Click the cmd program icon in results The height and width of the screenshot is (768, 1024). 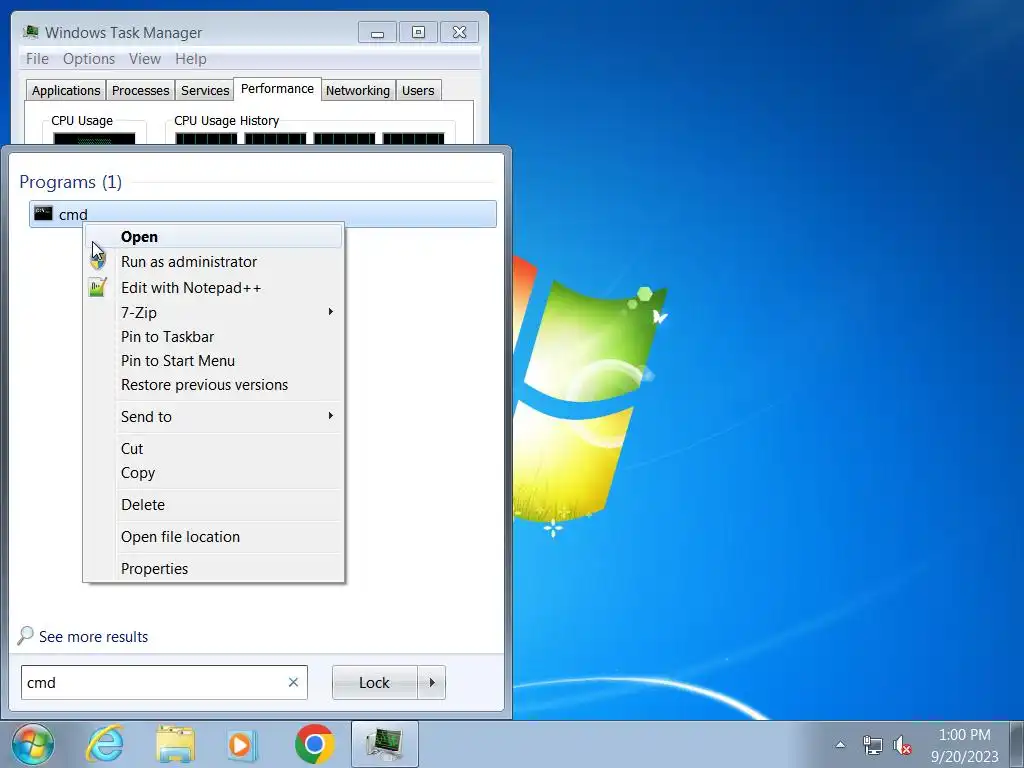(43, 214)
